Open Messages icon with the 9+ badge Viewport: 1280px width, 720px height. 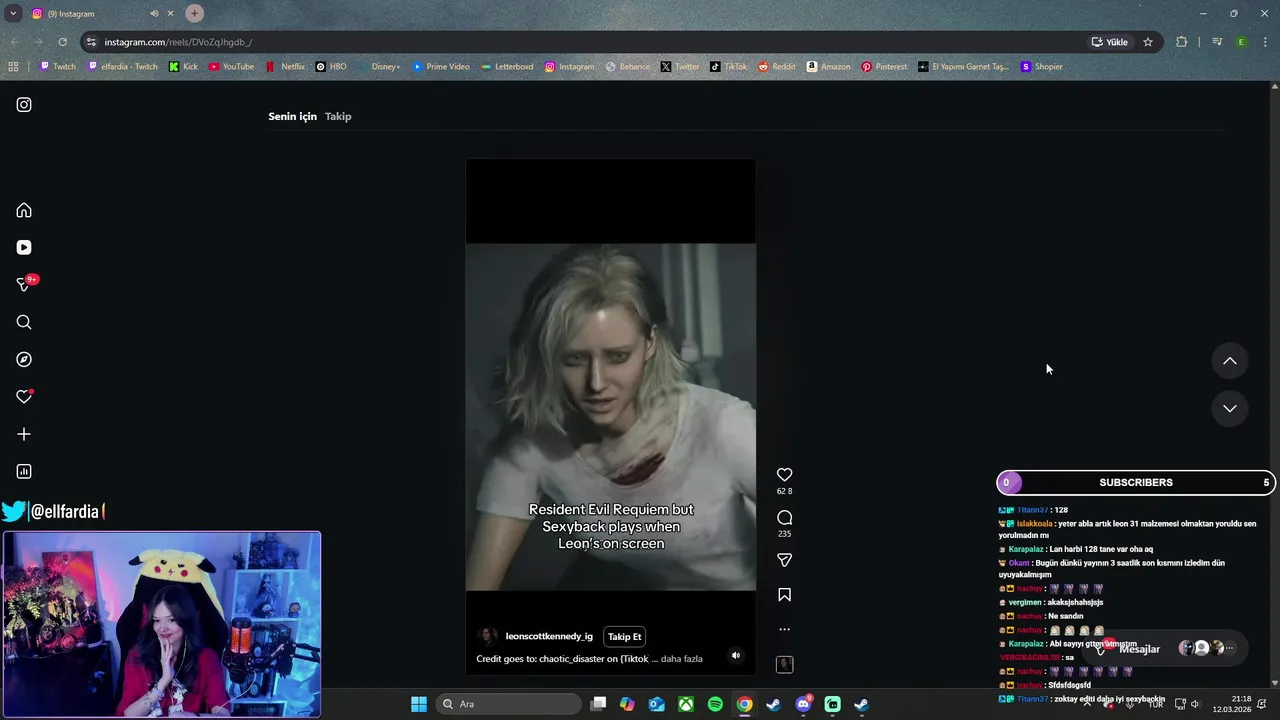coord(24,285)
